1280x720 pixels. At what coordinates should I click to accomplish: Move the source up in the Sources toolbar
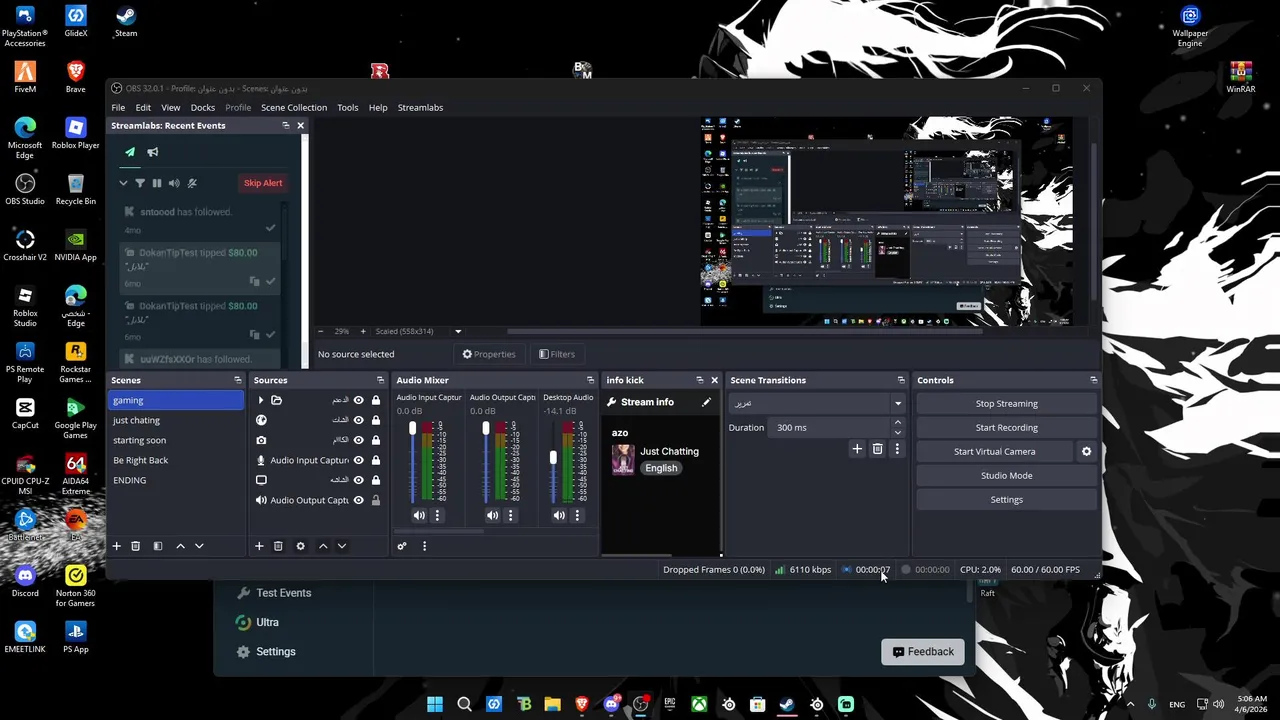323,546
